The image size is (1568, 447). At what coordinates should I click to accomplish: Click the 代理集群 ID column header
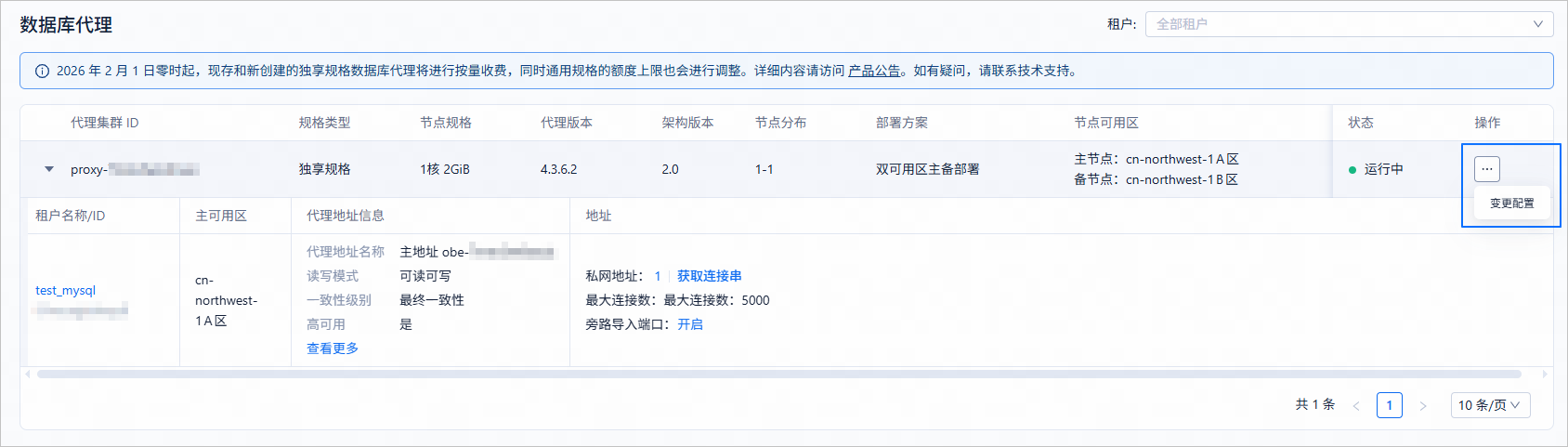105,123
